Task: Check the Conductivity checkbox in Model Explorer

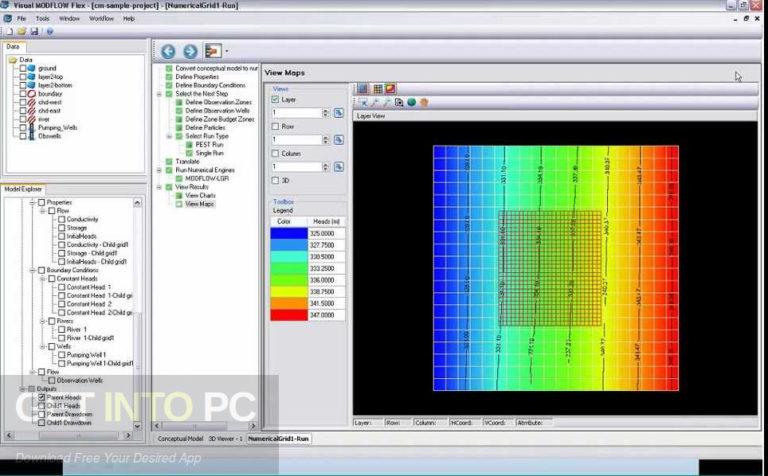Action: (x=62, y=219)
